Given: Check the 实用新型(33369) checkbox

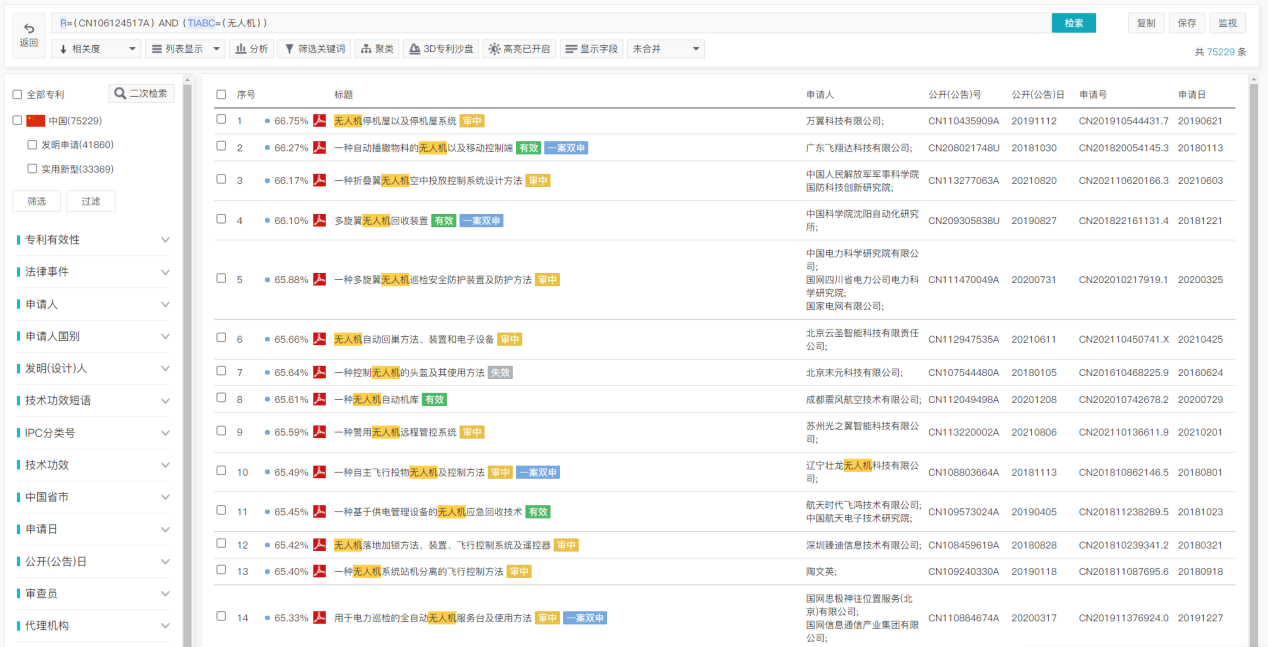Looking at the screenshot, I should 33,169.
